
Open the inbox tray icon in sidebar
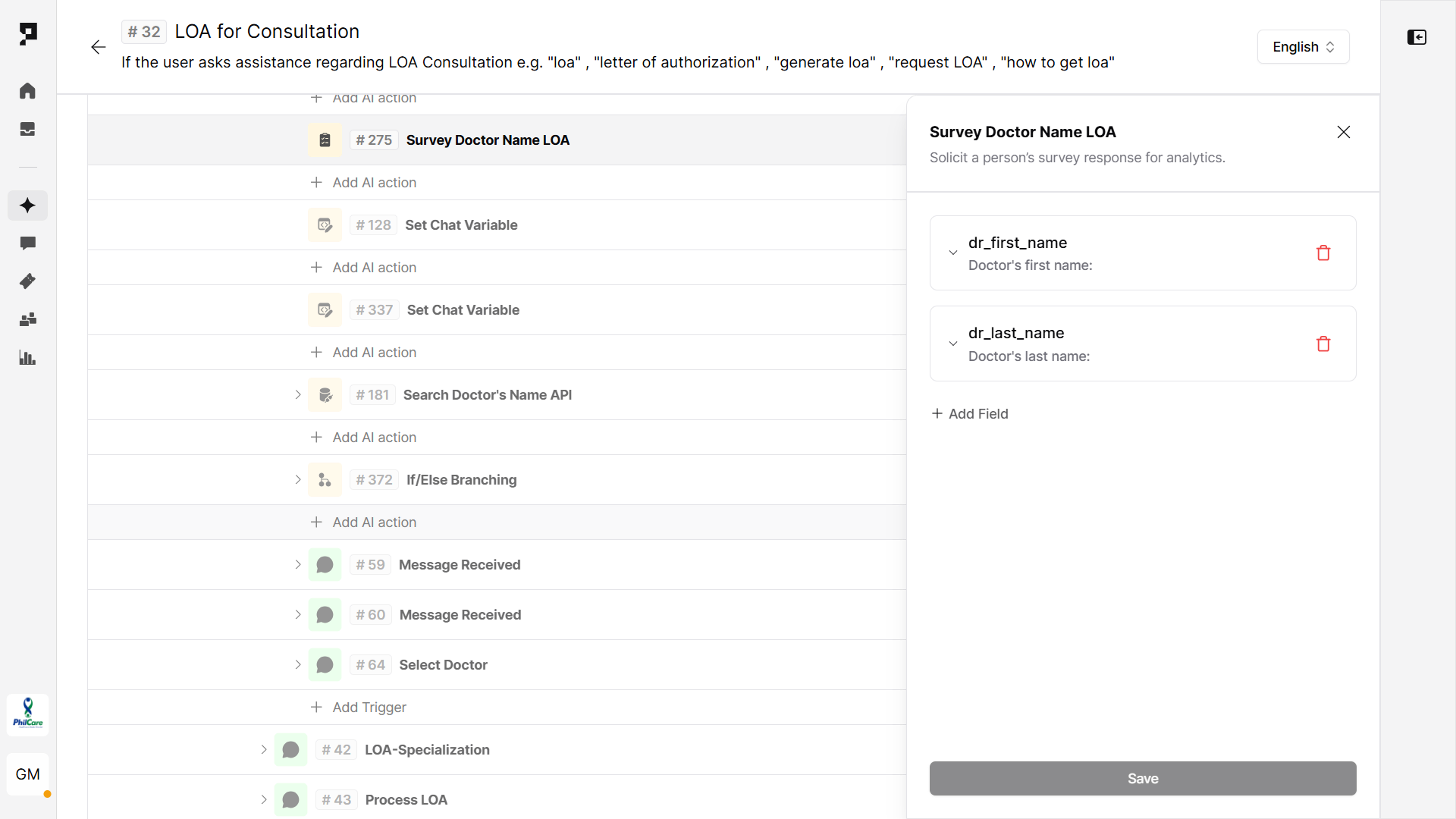(27, 129)
